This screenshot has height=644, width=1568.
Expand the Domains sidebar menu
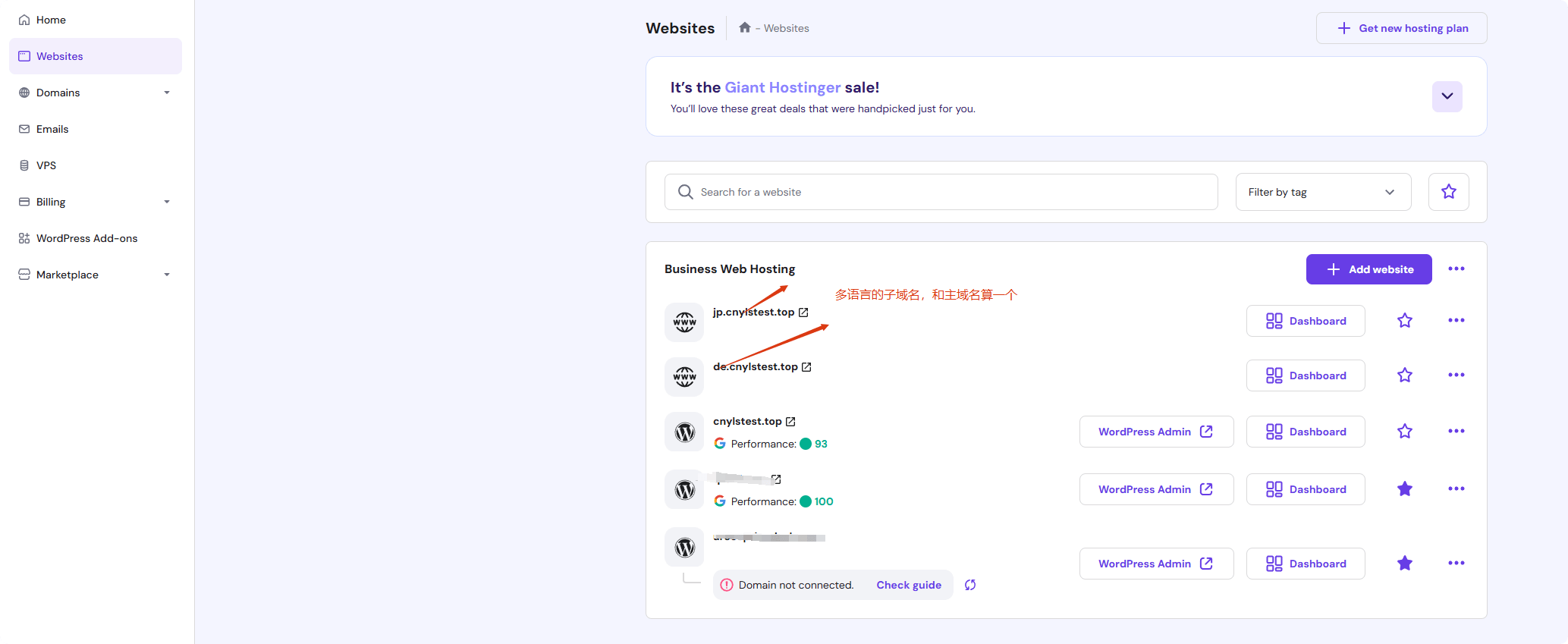point(96,93)
